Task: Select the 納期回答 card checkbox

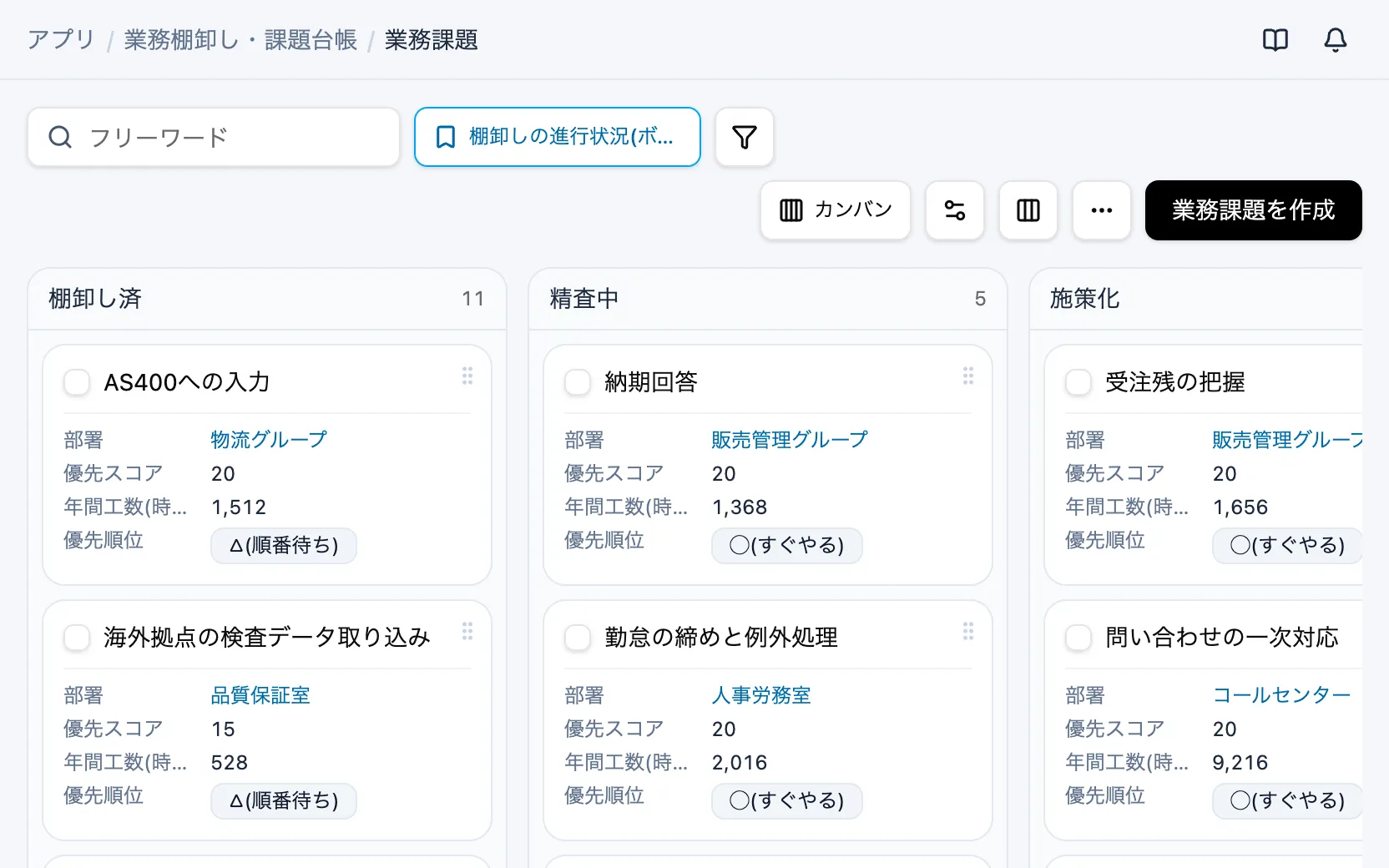Action: [x=578, y=382]
